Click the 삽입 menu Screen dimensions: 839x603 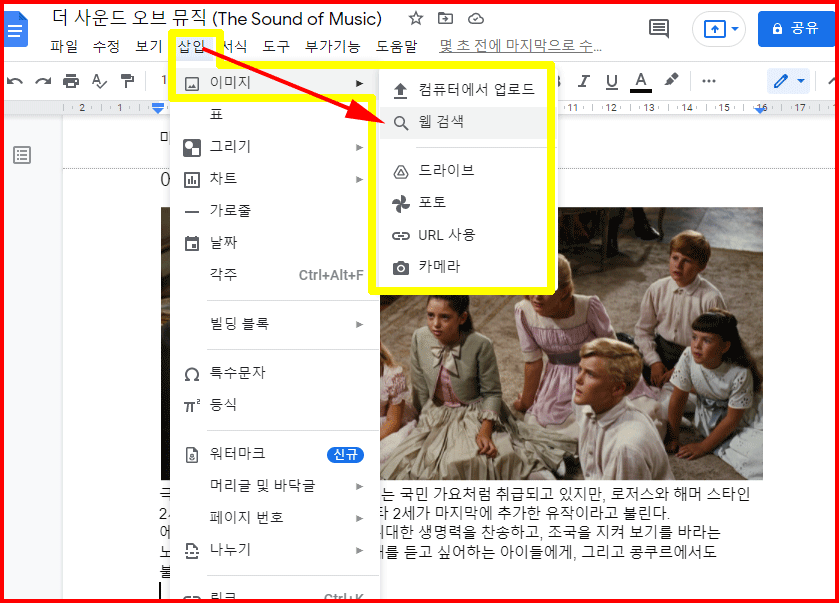pyautogui.click(x=192, y=47)
